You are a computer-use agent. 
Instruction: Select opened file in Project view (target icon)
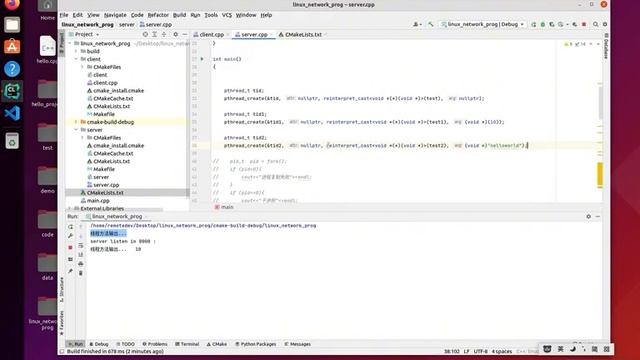click(x=145, y=35)
